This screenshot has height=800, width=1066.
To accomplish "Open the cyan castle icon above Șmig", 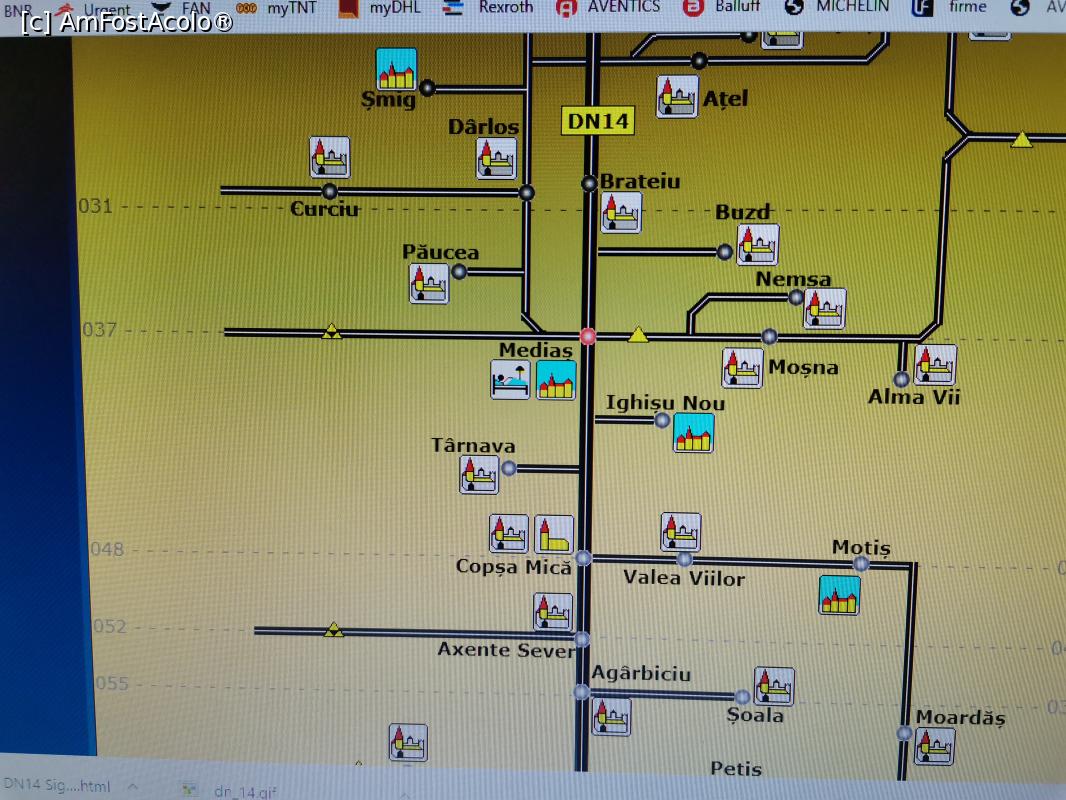I will (x=396, y=69).
